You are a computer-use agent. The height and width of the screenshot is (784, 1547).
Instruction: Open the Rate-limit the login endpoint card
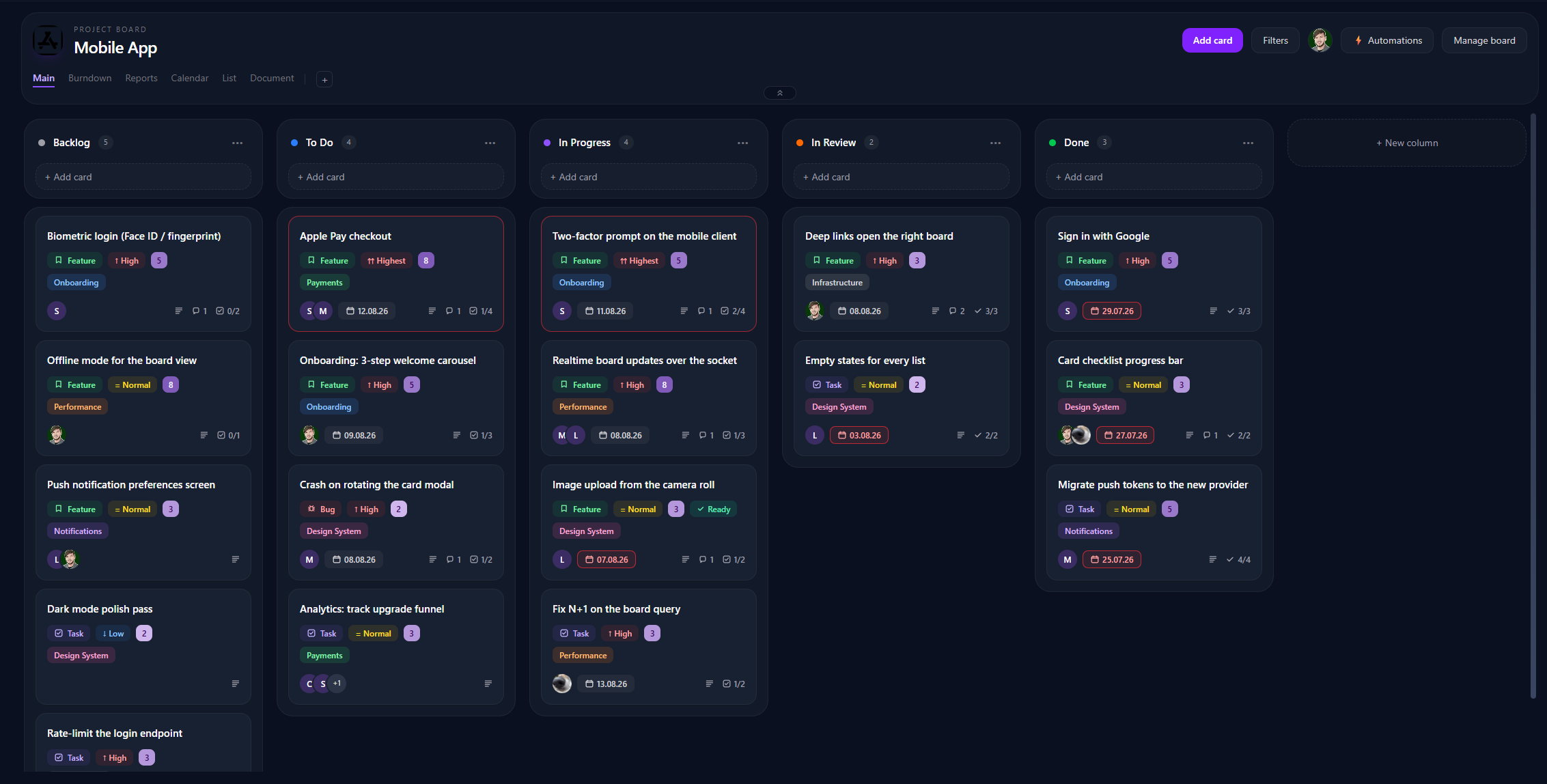click(143, 743)
